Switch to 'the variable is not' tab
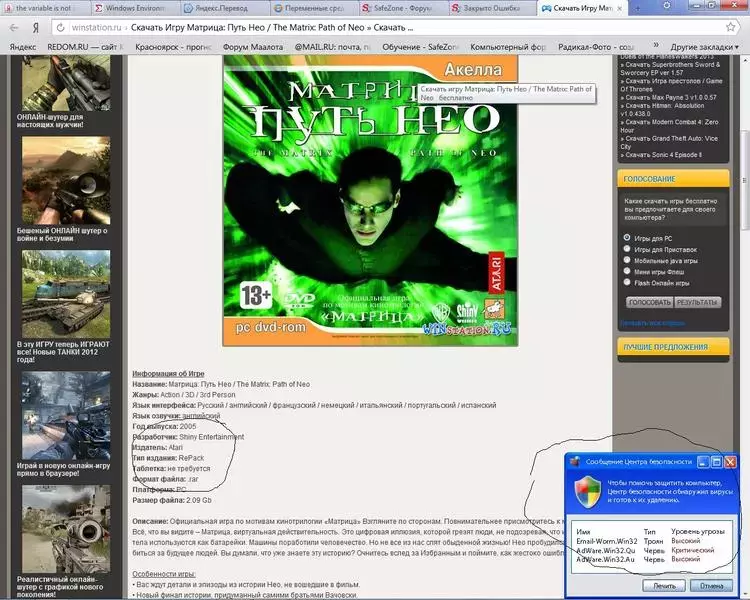This screenshot has height=600, width=750. [x=44, y=8]
